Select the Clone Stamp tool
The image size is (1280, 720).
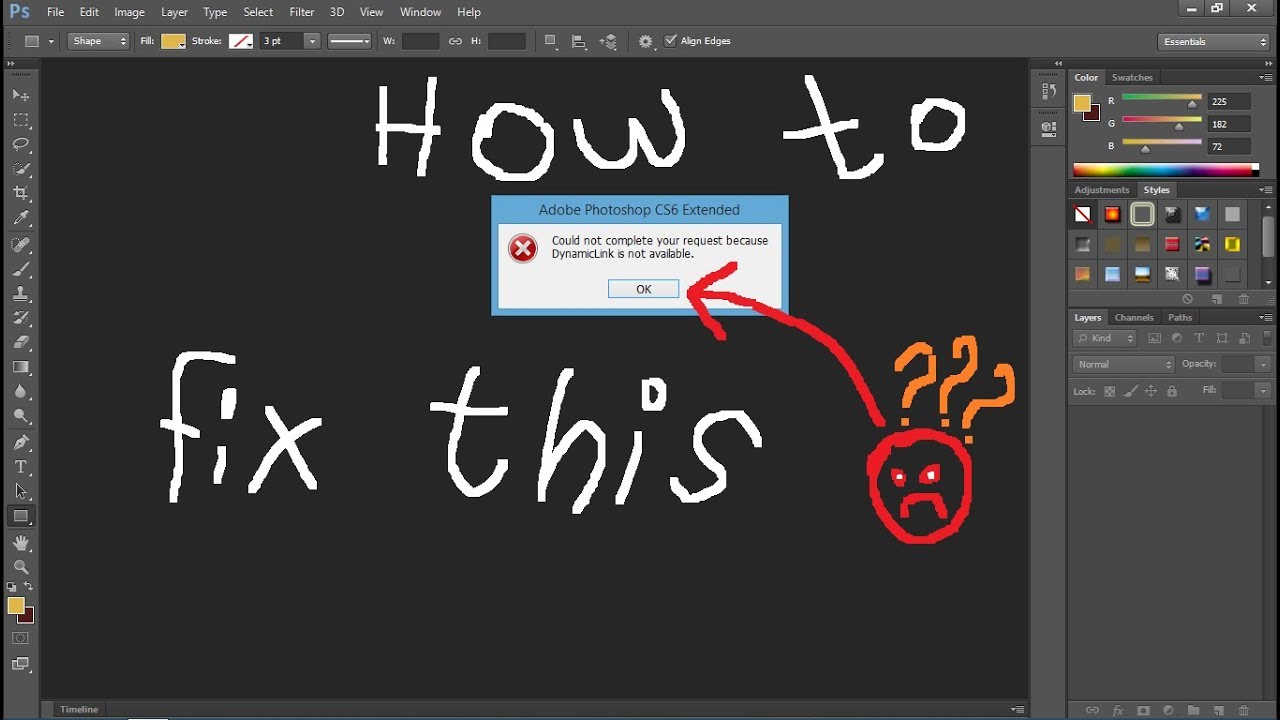20,294
